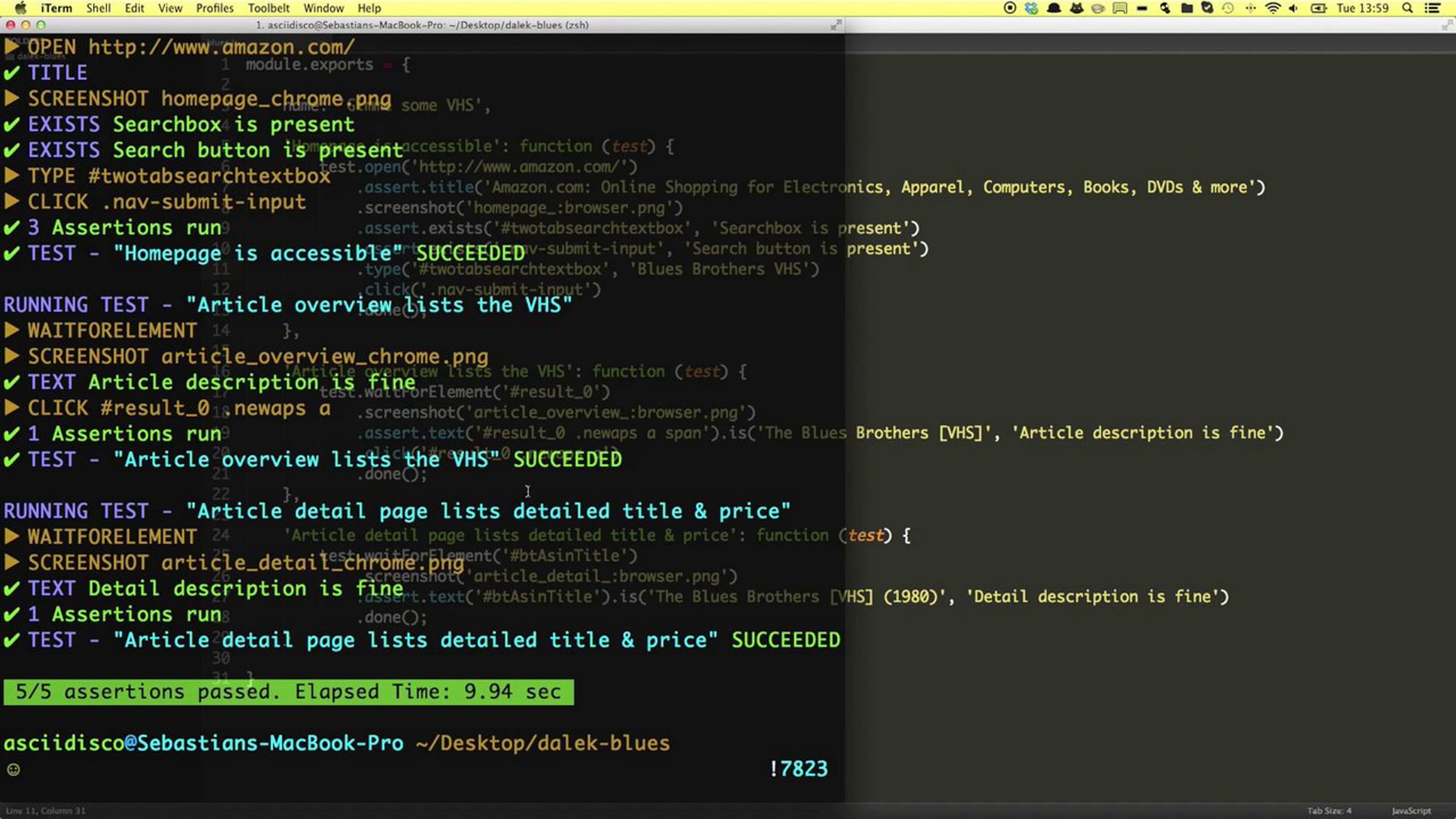This screenshot has width=1456, height=819.
Task: Click the !7823 history number in the prompt
Action: tap(798, 769)
